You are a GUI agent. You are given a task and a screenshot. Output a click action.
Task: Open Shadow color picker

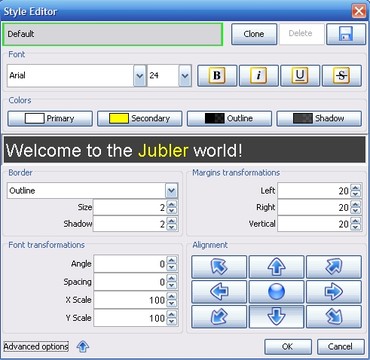pyautogui.click(x=319, y=118)
